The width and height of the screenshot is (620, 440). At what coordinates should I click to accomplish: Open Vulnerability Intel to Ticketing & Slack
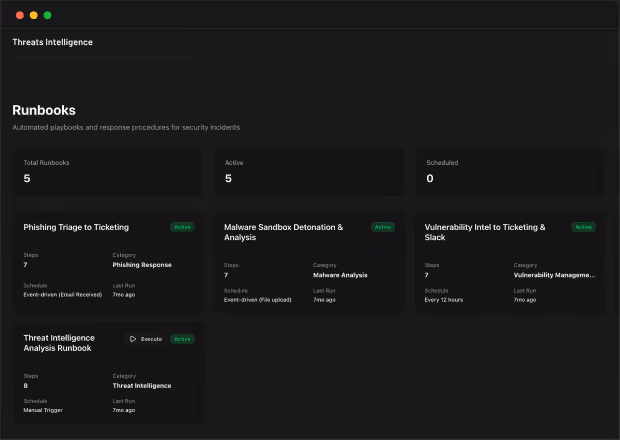pyautogui.click(x=485, y=232)
